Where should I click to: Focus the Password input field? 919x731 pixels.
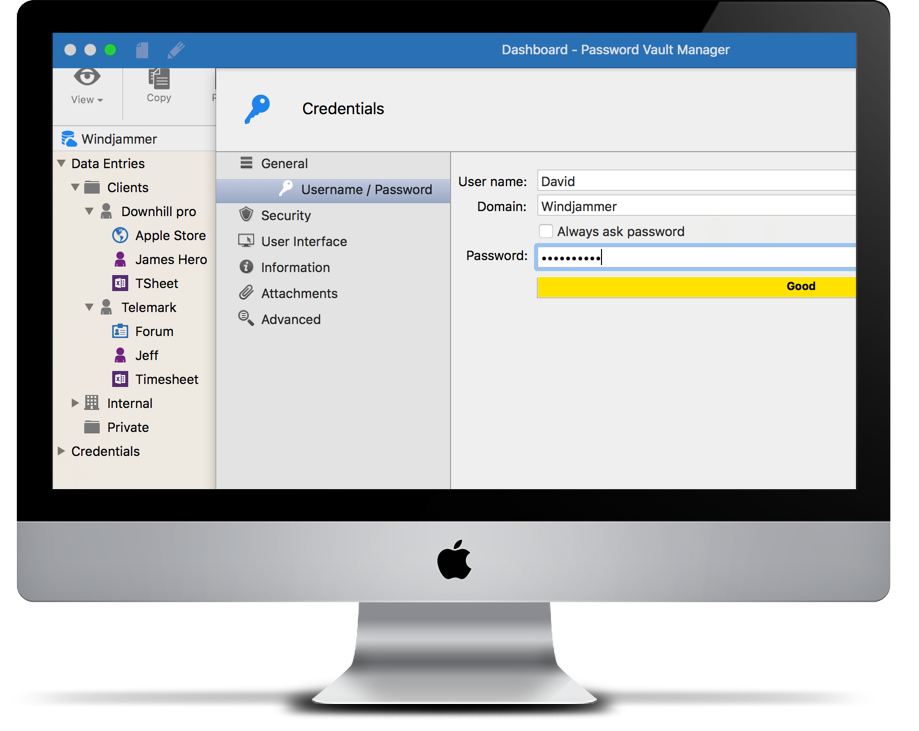(696, 257)
